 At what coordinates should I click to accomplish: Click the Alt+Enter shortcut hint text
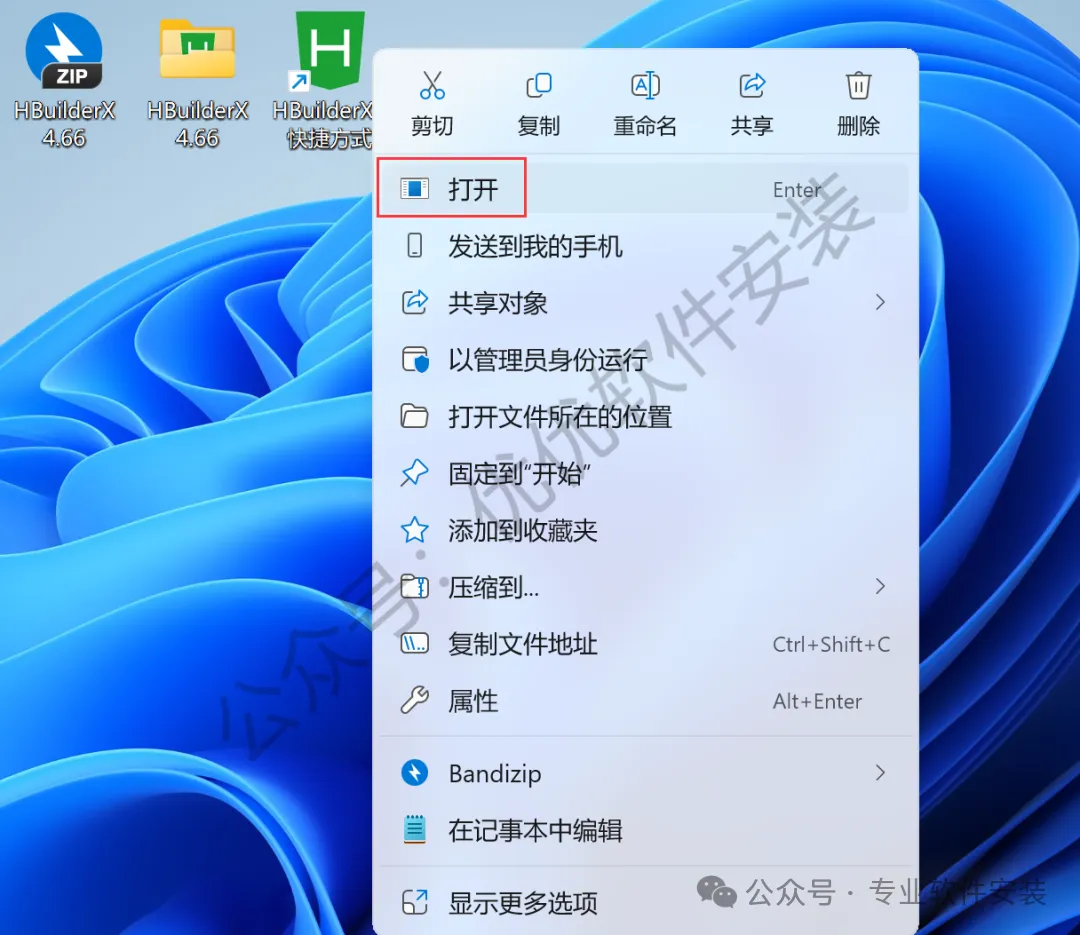point(817,701)
